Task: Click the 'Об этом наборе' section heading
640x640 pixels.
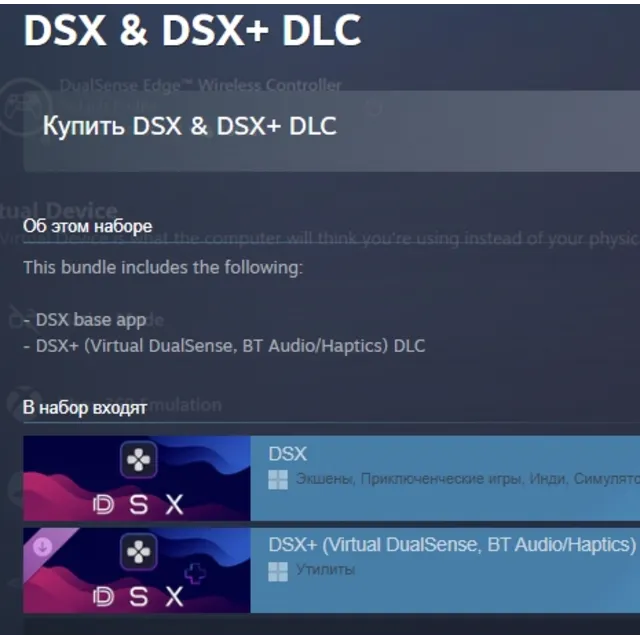Action: 87,226
